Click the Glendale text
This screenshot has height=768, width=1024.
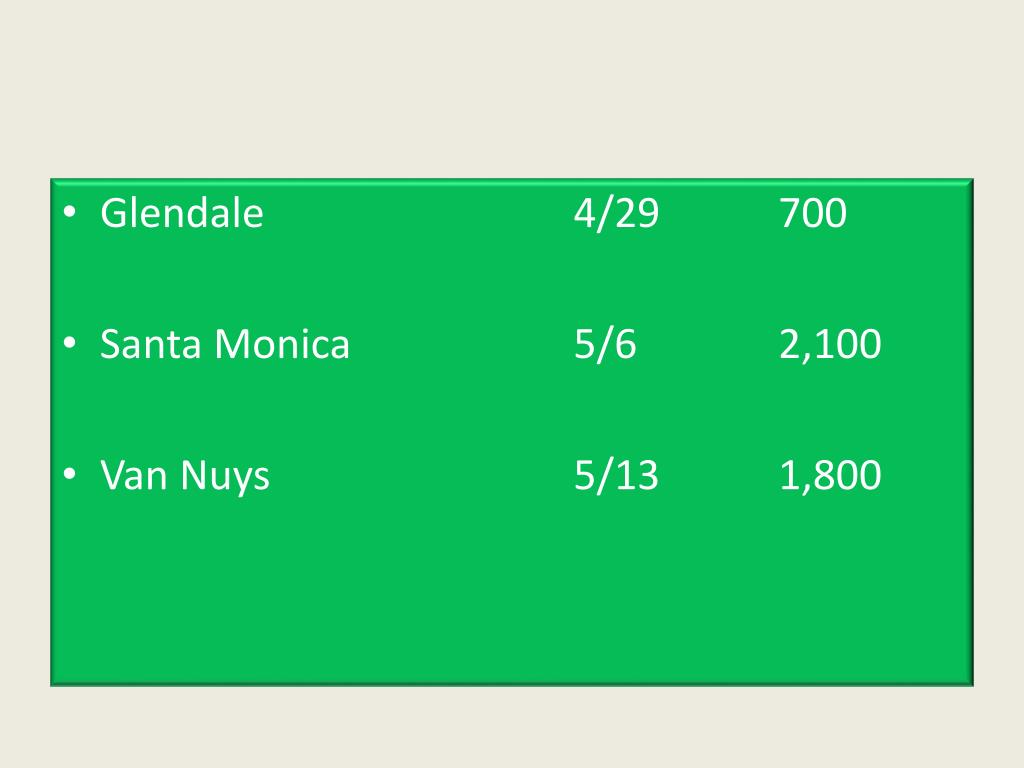coord(182,213)
